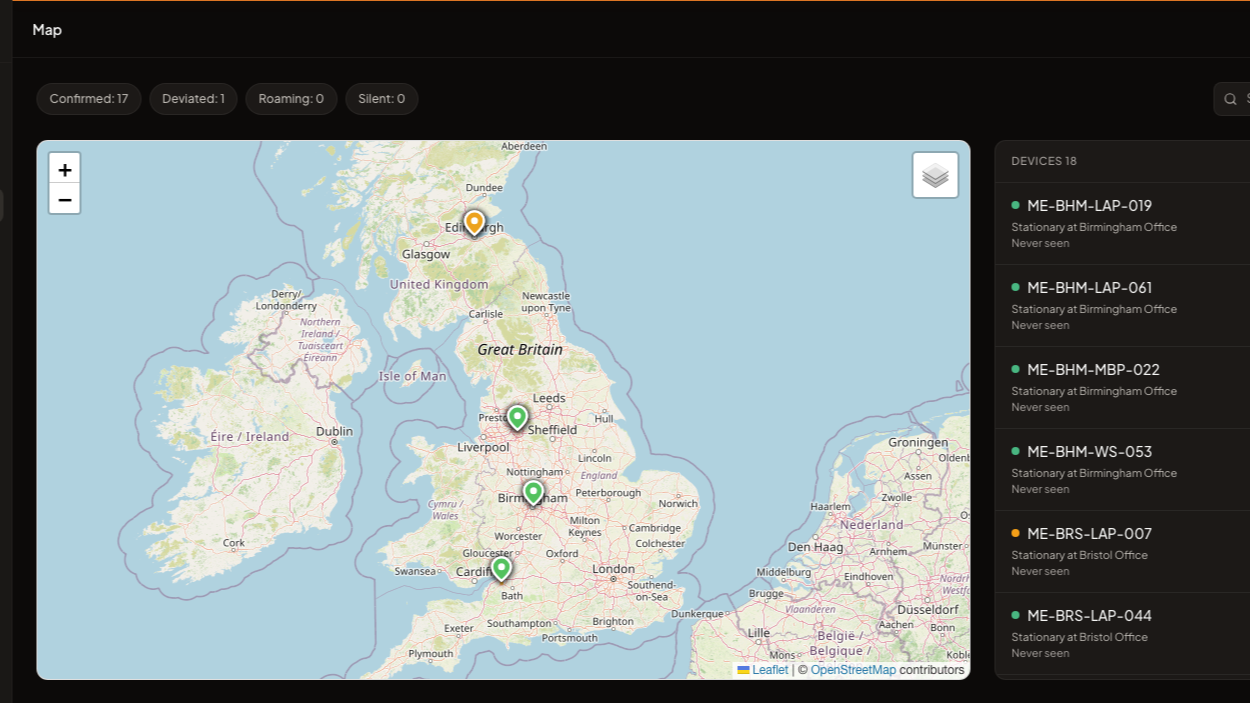The height and width of the screenshot is (703, 1250).
Task: Select device ME-BHM-WS-053
Action: click(1122, 470)
